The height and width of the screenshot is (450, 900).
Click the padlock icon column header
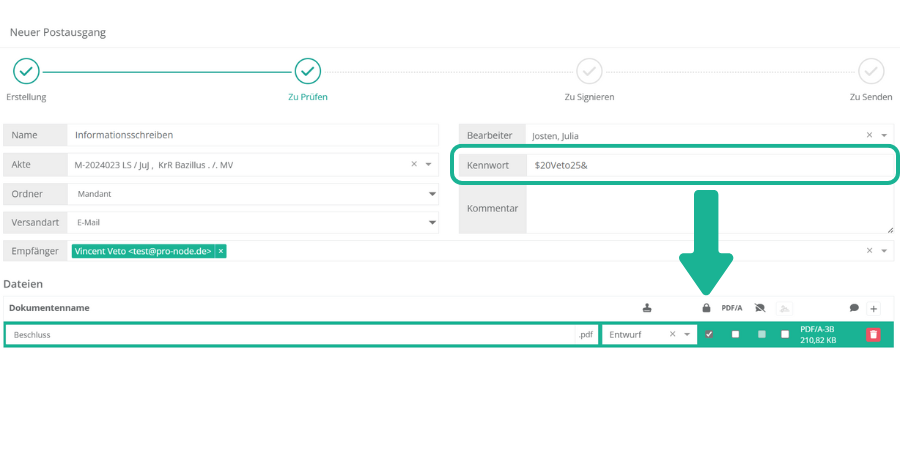[707, 309]
